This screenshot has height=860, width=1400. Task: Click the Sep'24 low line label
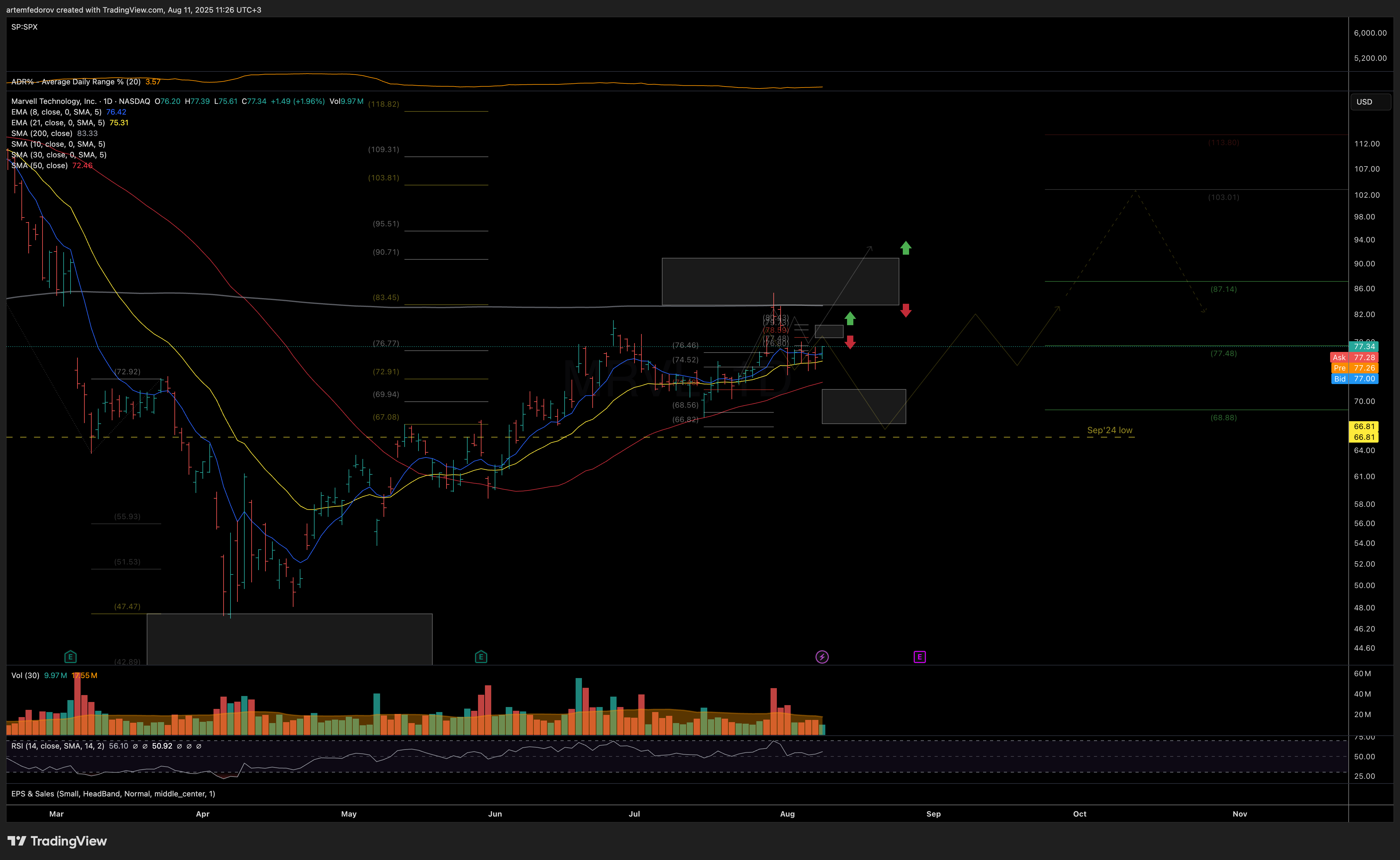click(x=1109, y=431)
